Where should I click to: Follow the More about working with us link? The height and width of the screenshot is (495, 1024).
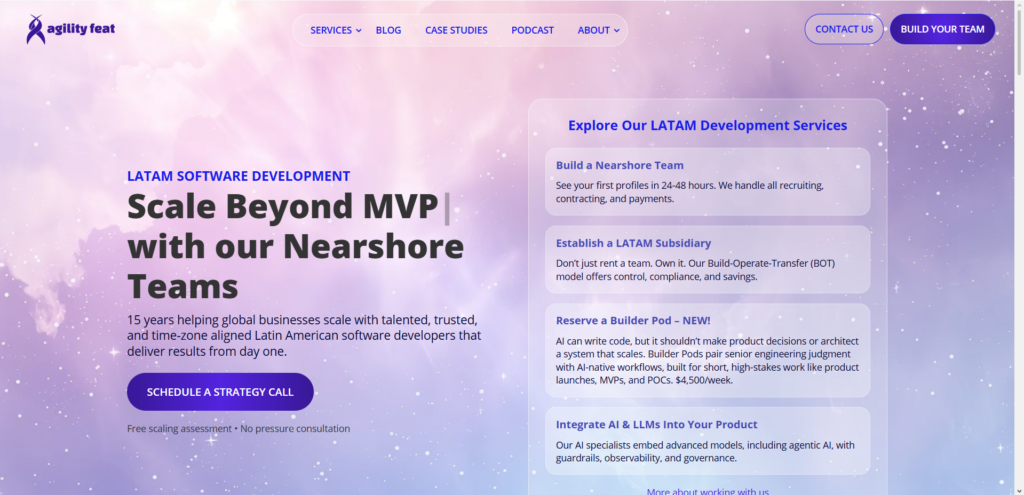click(707, 491)
